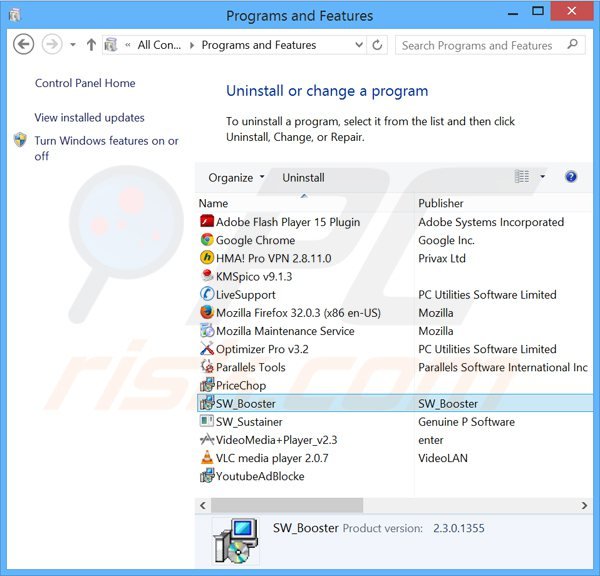This screenshot has height=576, width=600.
Task: Click the change view icon
Action: coord(522,177)
